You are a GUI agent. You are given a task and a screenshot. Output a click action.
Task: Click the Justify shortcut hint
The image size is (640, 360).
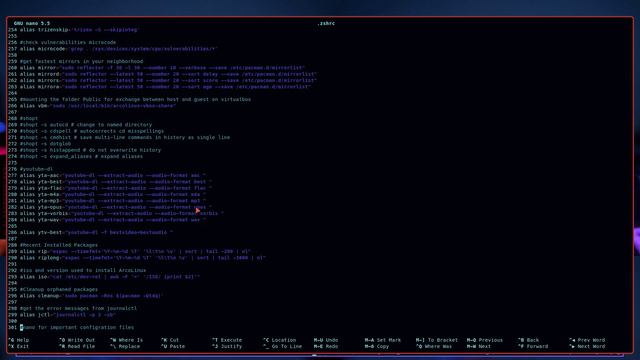pyautogui.click(x=227, y=347)
